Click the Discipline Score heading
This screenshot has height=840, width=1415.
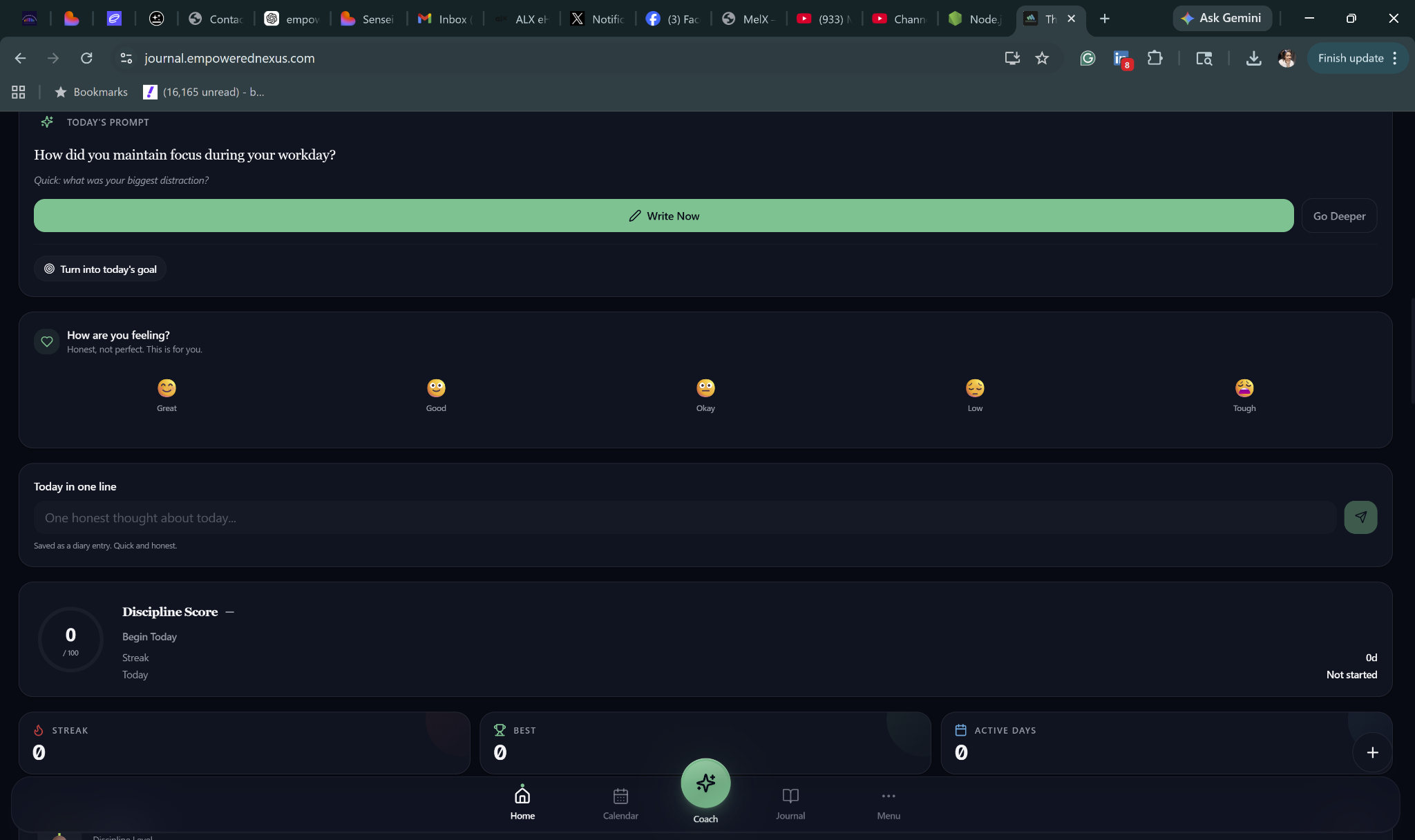(170, 611)
